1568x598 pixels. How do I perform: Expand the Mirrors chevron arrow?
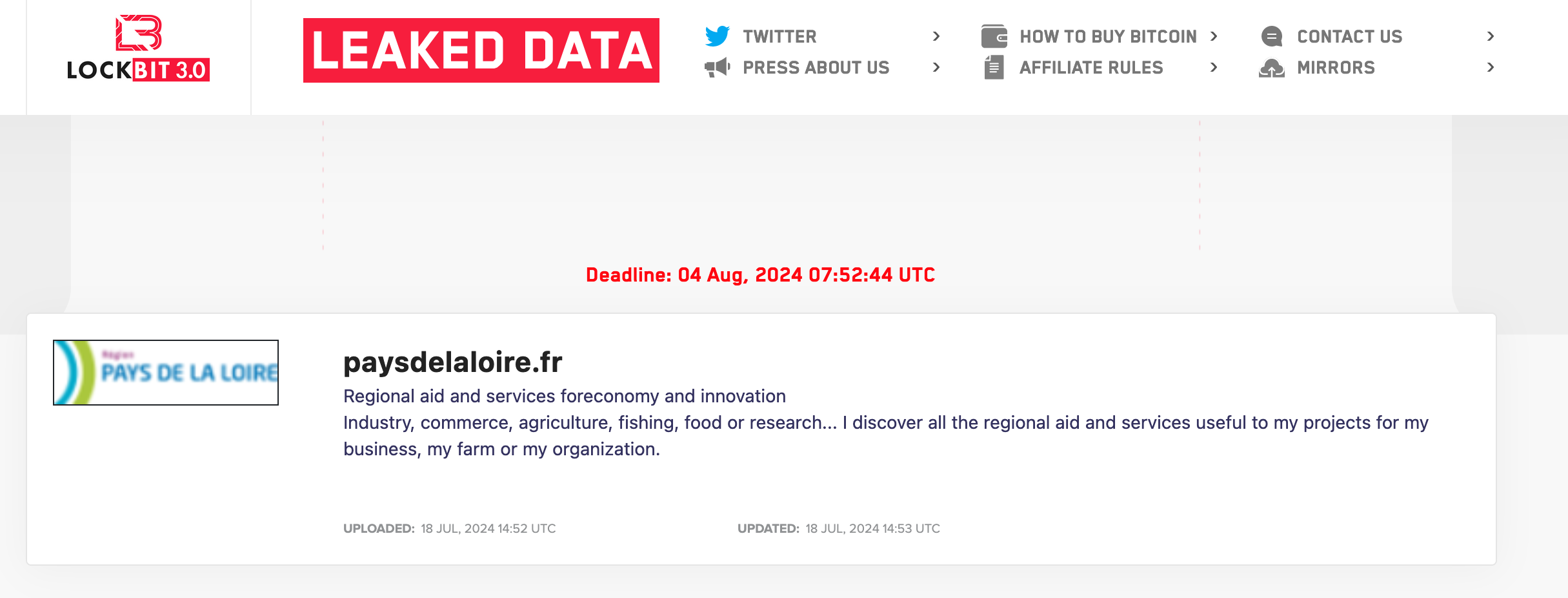(1491, 67)
